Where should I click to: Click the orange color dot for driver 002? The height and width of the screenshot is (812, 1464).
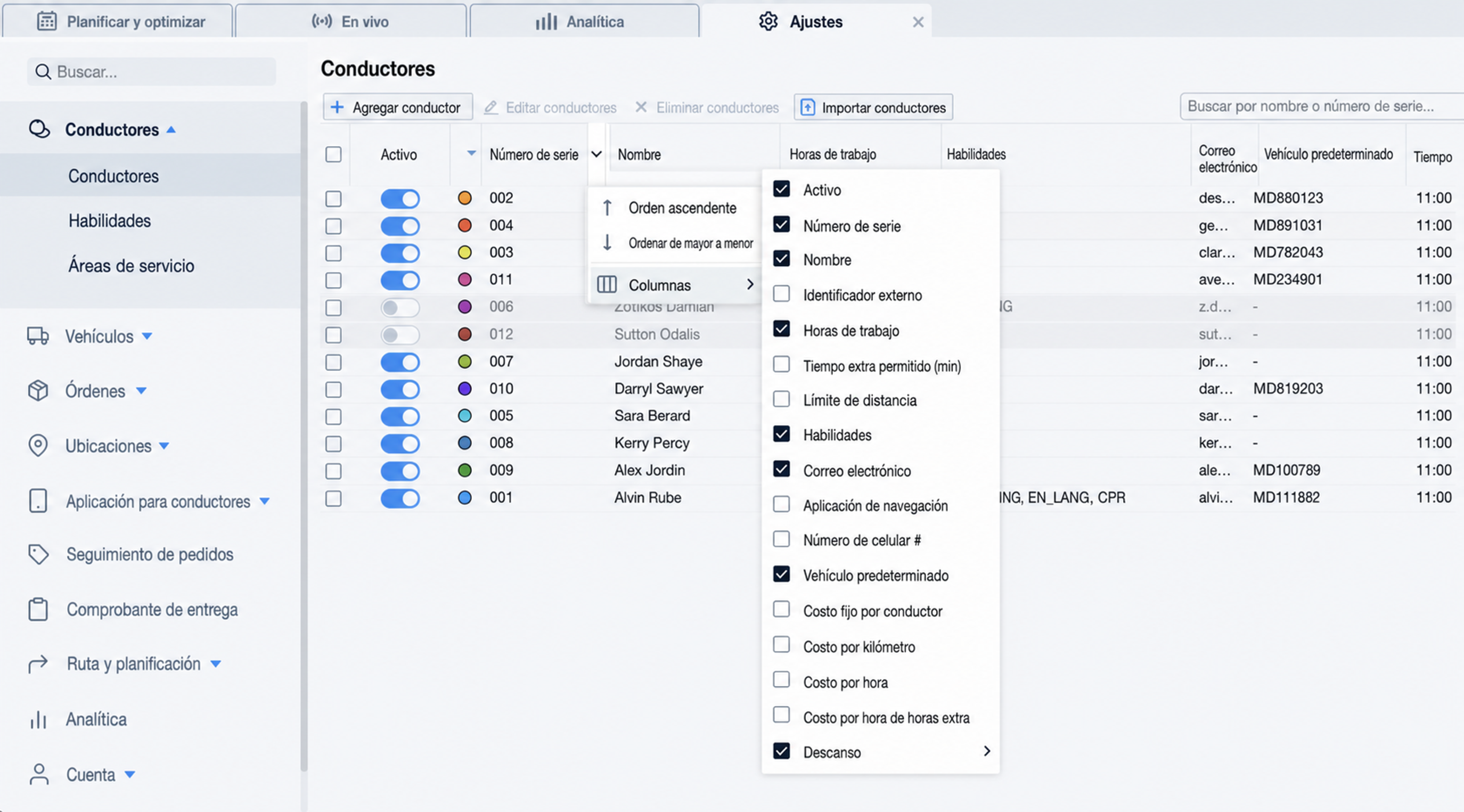click(x=464, y=198)
